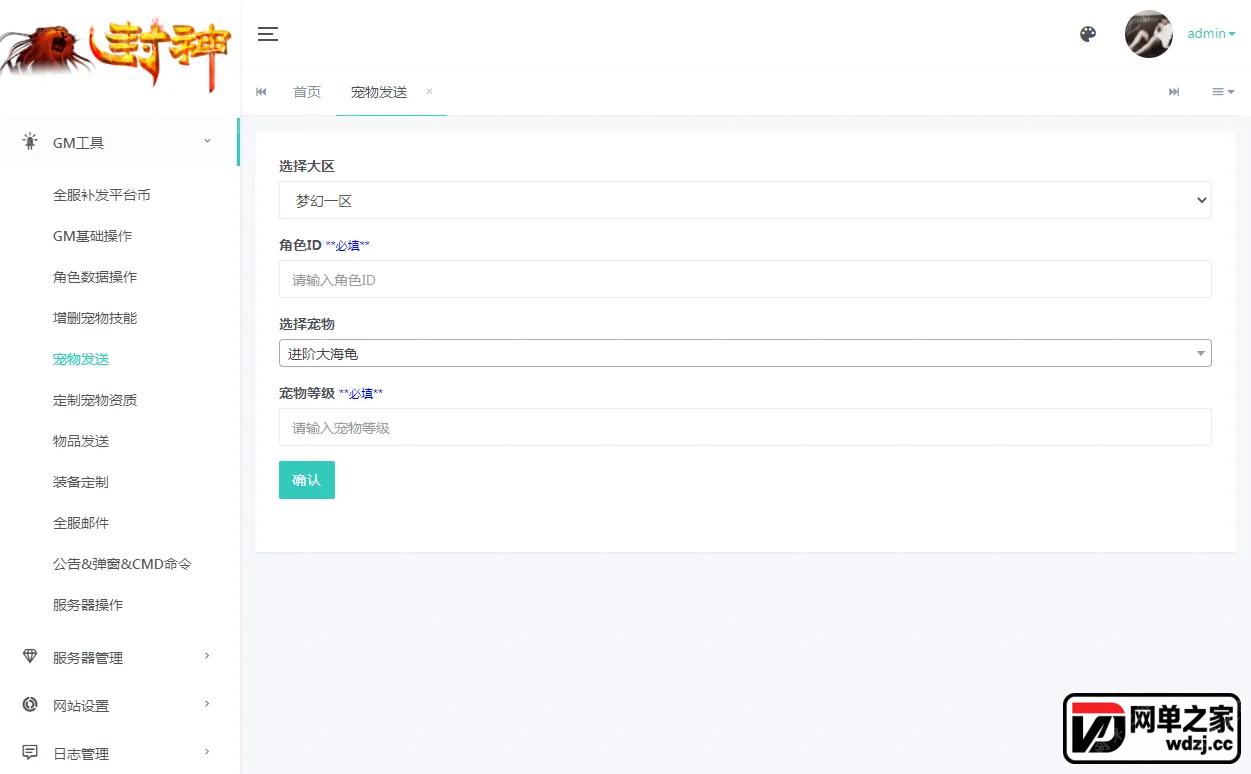
Task: Open the tab operations list menu
Action: [1223, 92]
